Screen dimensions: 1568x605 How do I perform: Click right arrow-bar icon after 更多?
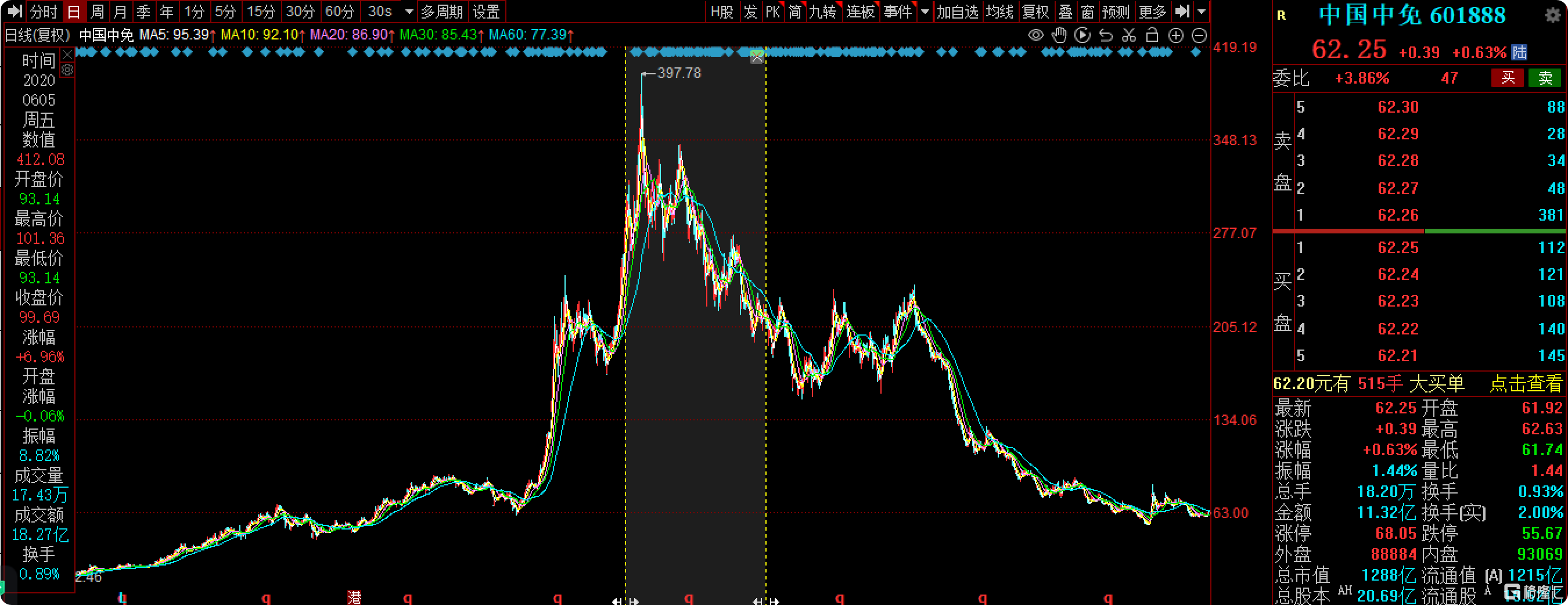pyautogui.click(x=1182, y=11)
